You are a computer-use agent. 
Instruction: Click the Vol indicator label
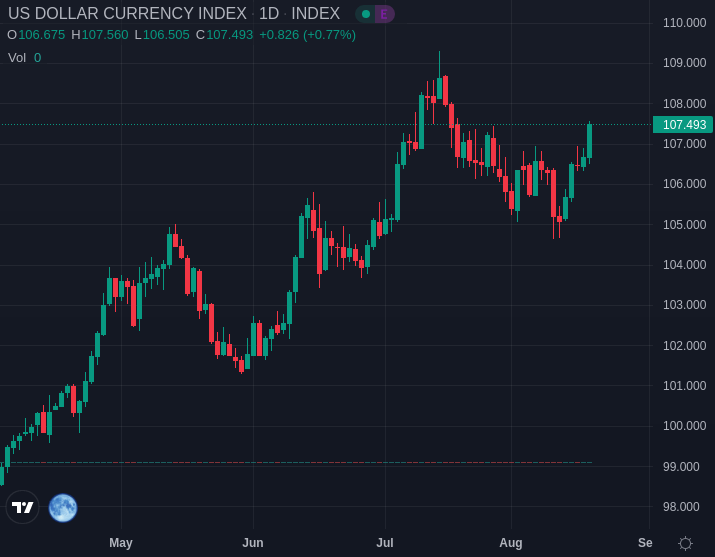[17, 58]
